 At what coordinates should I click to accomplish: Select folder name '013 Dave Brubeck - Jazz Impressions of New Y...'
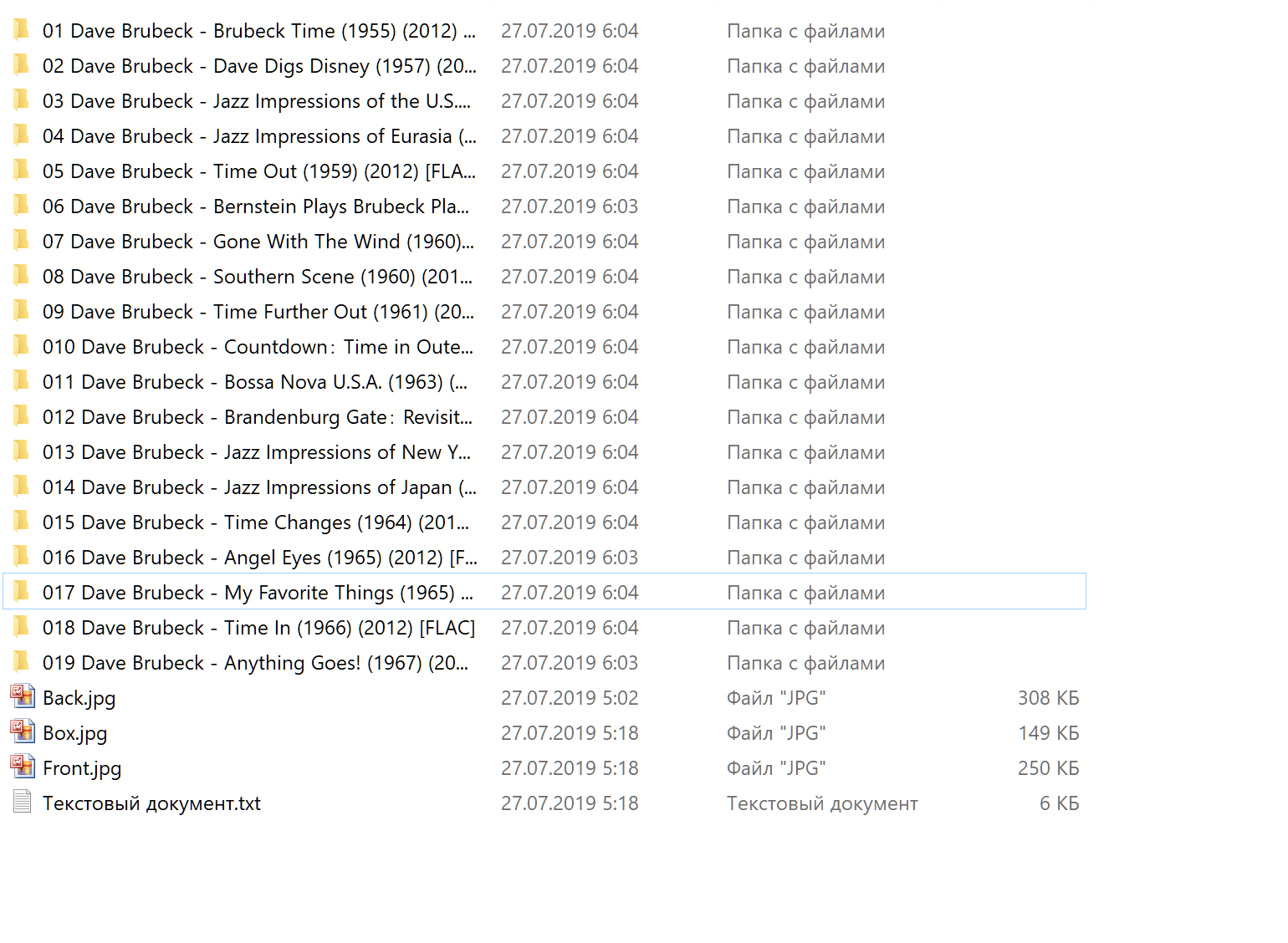click(257, 452)
